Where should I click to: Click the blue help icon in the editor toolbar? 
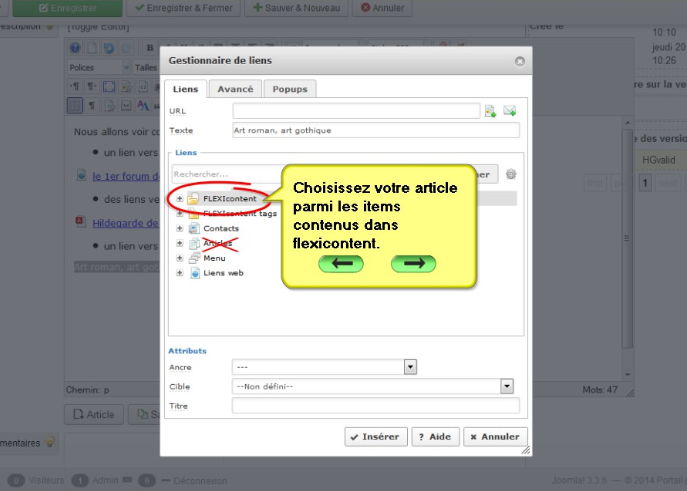point(75,48)
